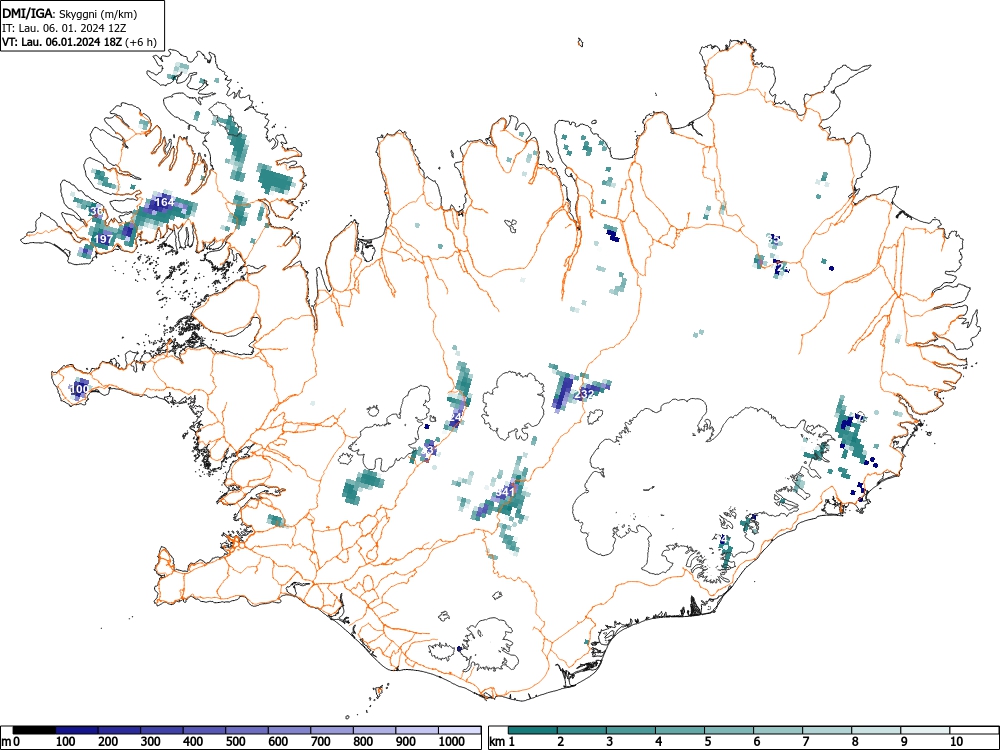The width and height of the screenshot is (1000, 750).
Task: Pick the light 8–9 km legend swatch
Action: click(x=876, y=730)
